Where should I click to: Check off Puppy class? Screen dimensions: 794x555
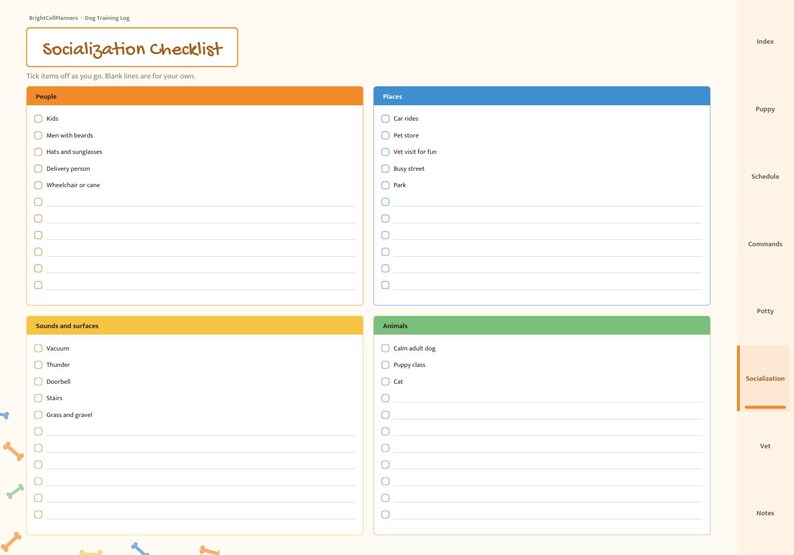(385, 365)
